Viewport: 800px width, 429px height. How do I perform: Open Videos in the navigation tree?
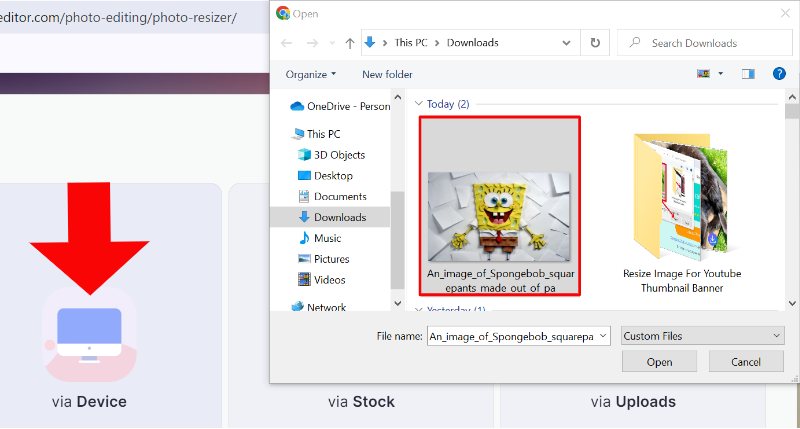321,280
